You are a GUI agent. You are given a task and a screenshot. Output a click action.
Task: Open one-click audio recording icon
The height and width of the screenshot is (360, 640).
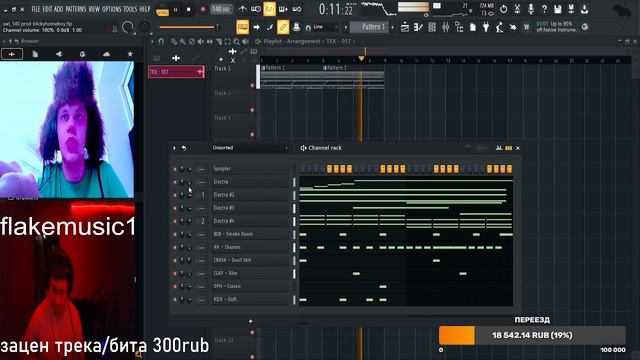(x=531, y=9)
